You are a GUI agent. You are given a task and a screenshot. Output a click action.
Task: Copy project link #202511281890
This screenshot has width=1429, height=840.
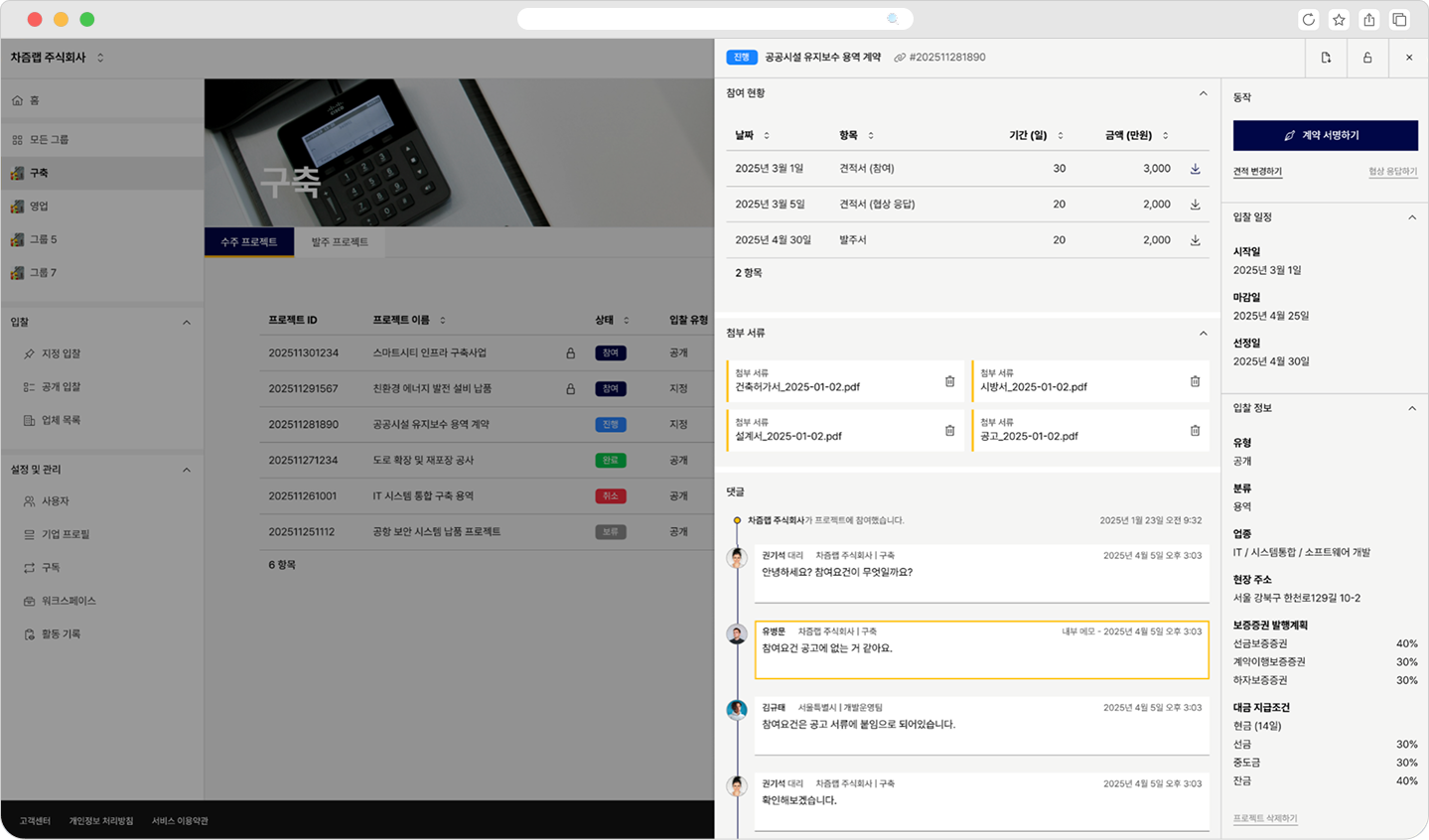[939, 58]
